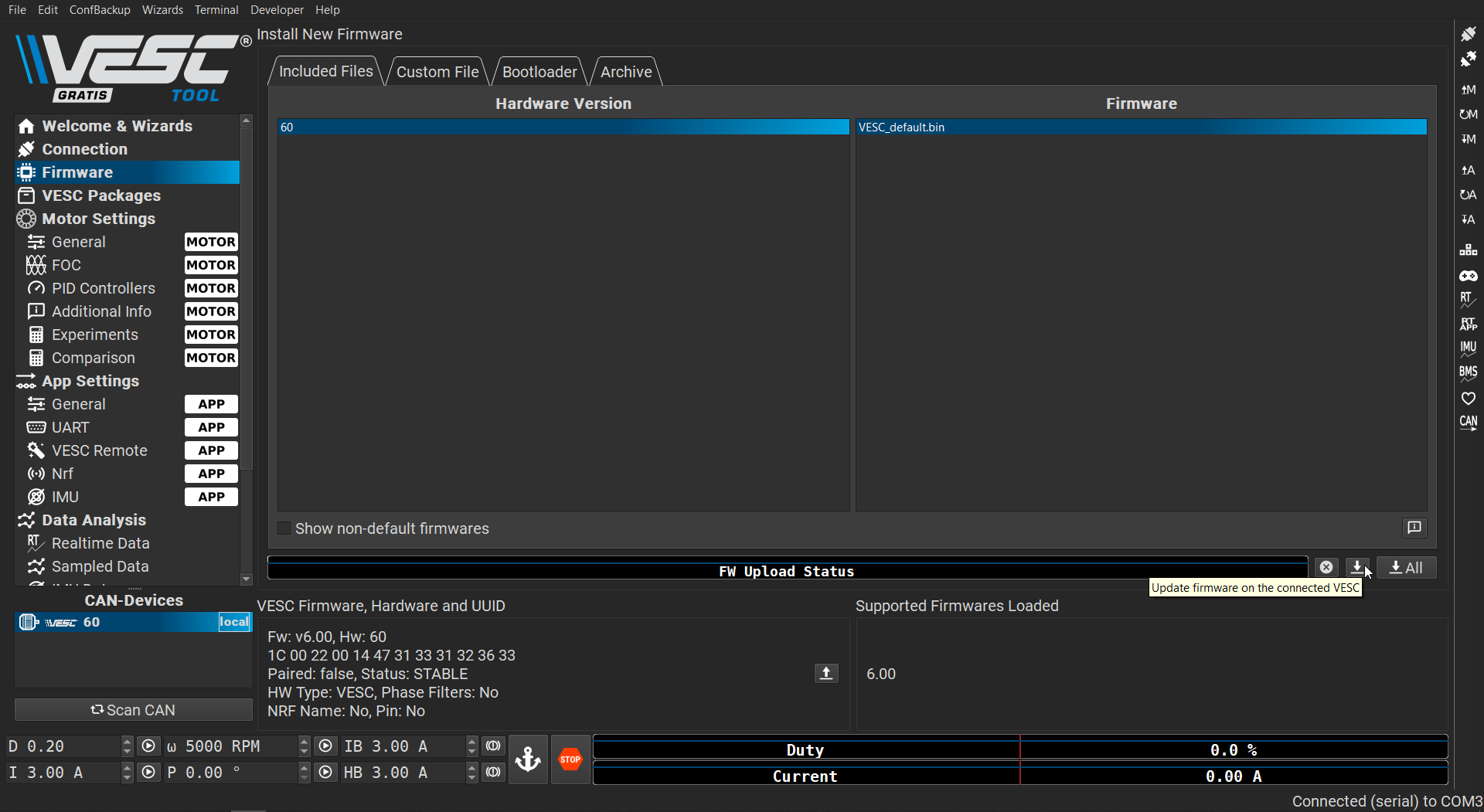Click the down-arrow M motor config icon
Viewport: 1484px width, 812px height.
pyautogui.click(x=1468, y=139)
